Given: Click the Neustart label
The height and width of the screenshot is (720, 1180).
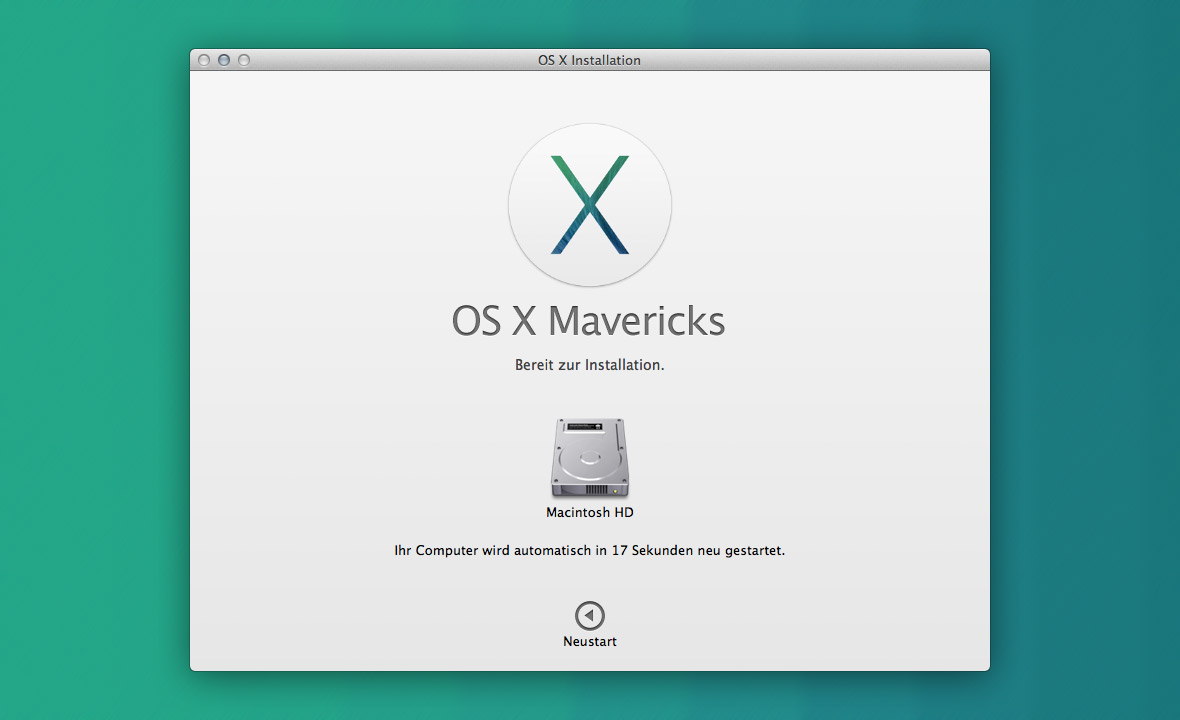Looking at the screenshot, I should click(x=590, y=642).
